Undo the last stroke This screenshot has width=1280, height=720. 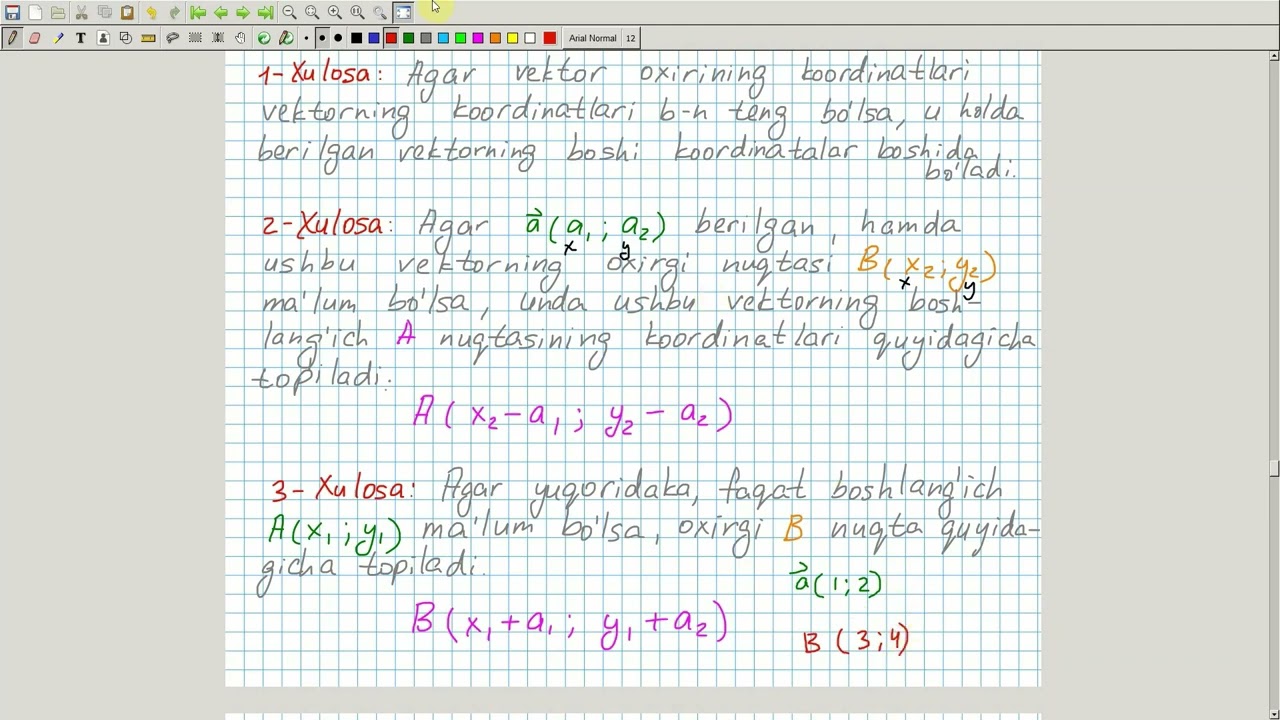(x=151, y=12)
